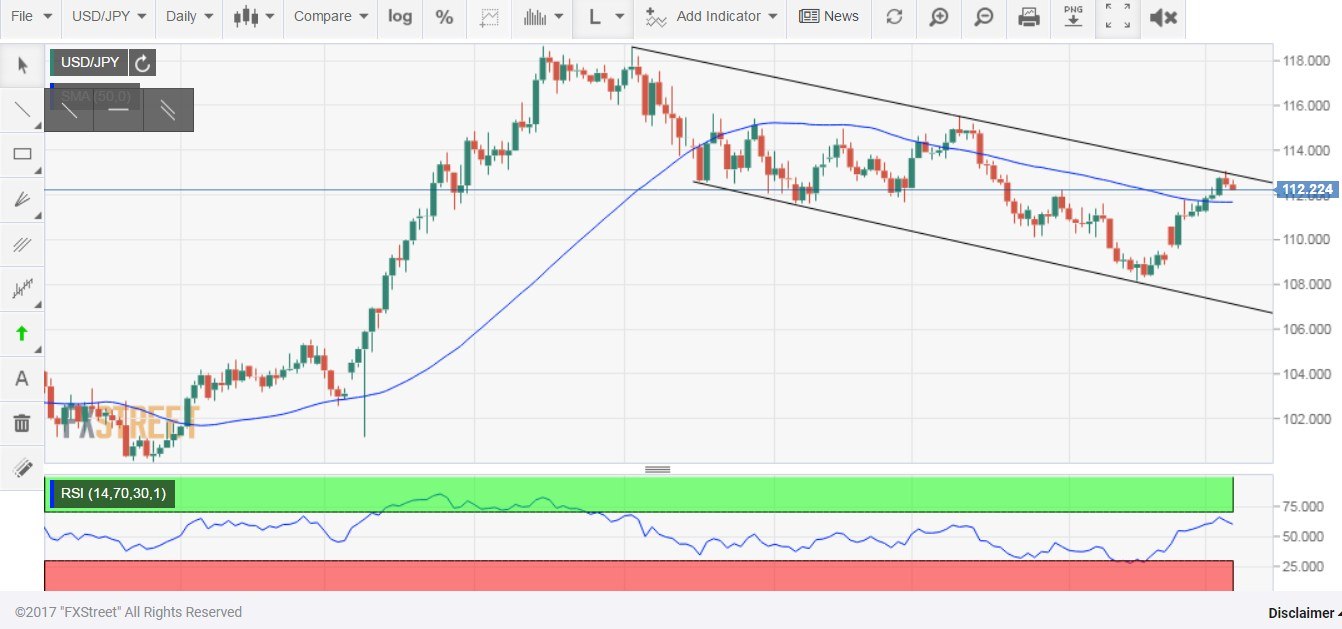Zoom out with the magnifier minus icon

[x=984, y=17]
